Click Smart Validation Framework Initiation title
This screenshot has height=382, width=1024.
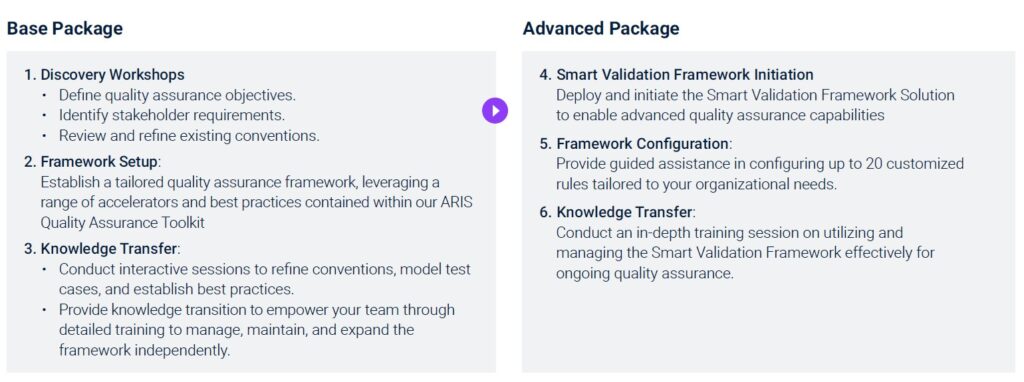(x=677, y=74)
